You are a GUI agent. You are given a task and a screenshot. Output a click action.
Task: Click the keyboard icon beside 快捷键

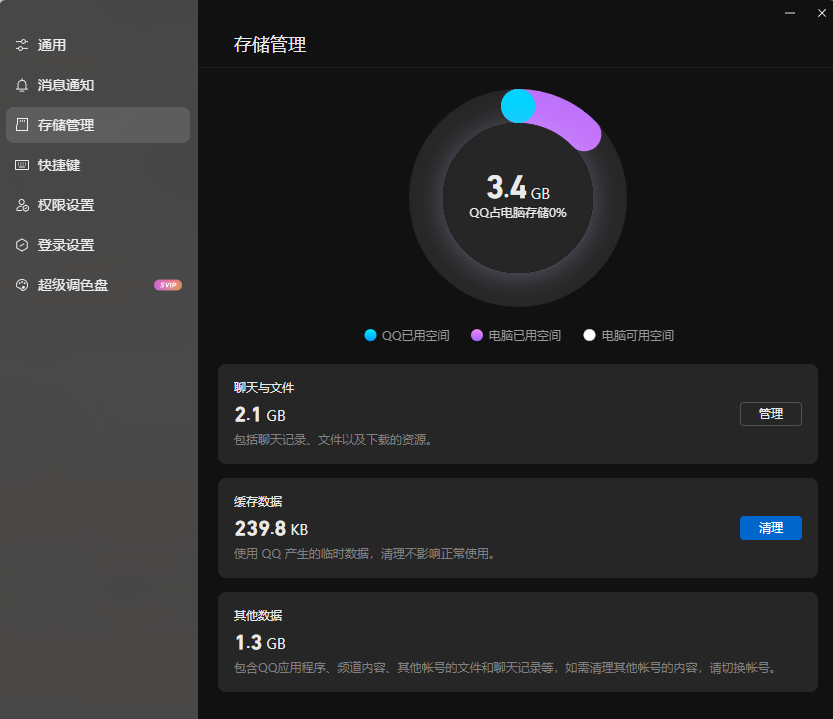point(22,165)
